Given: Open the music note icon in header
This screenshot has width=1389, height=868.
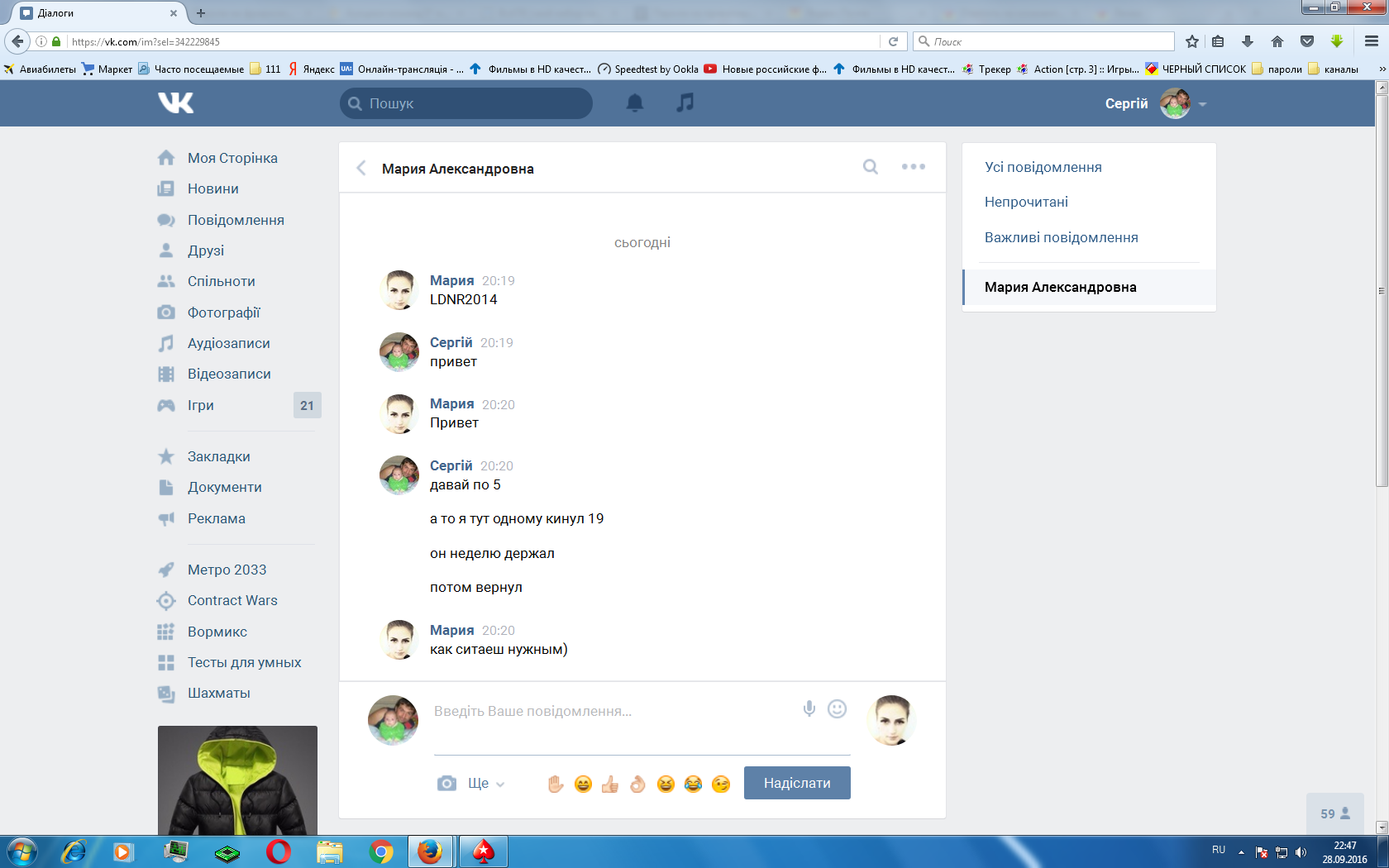Looking at the screenshot, I should [685, 103].
